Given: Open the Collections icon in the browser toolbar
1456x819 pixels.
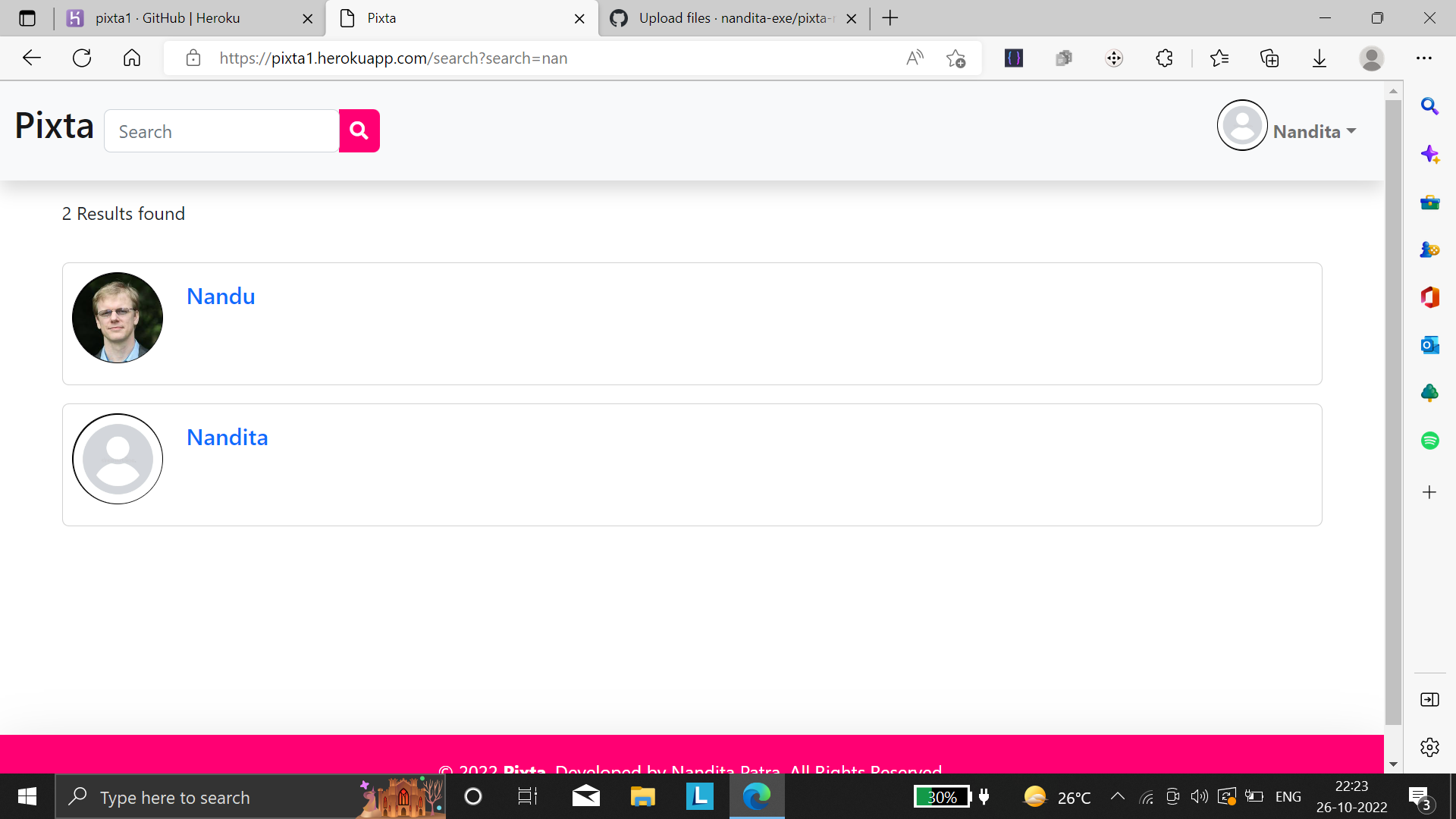Looking at the screenshot, I should coord(1269,58).
